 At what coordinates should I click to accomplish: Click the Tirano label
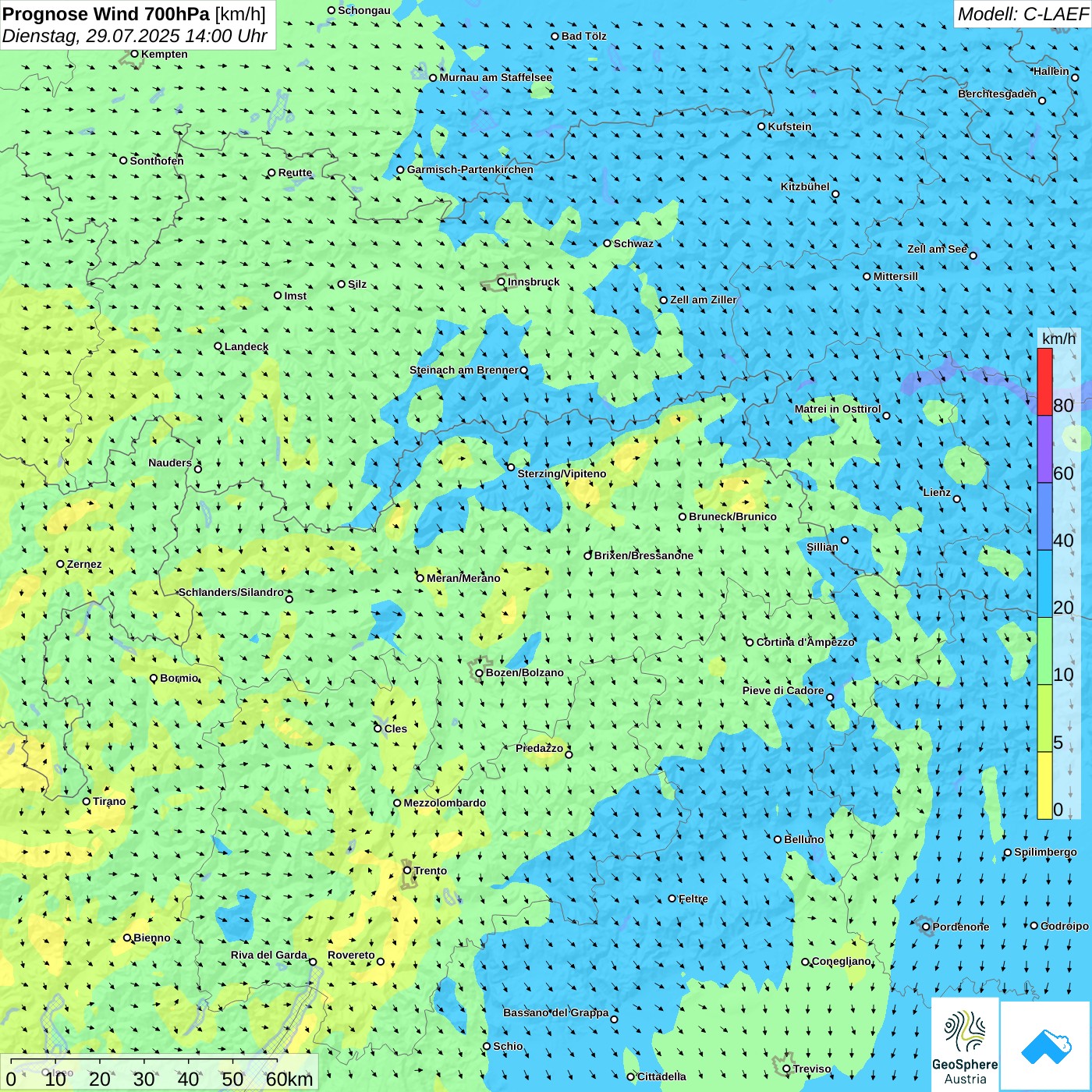pos(109,801)
